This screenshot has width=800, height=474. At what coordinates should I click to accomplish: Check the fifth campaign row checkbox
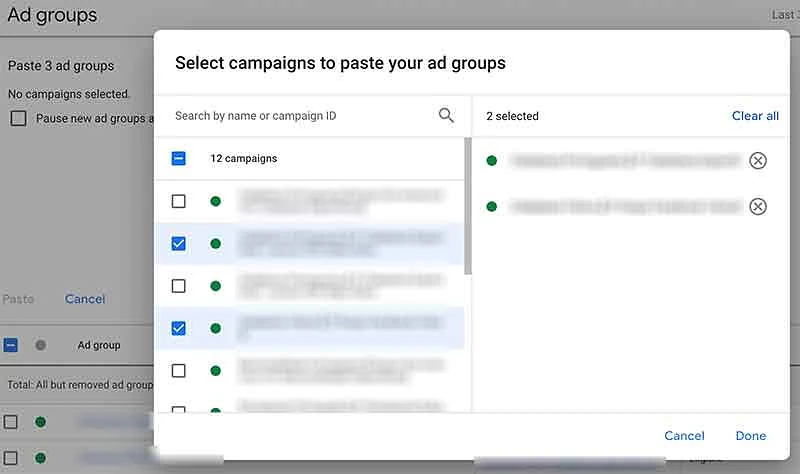pos(179,370)
